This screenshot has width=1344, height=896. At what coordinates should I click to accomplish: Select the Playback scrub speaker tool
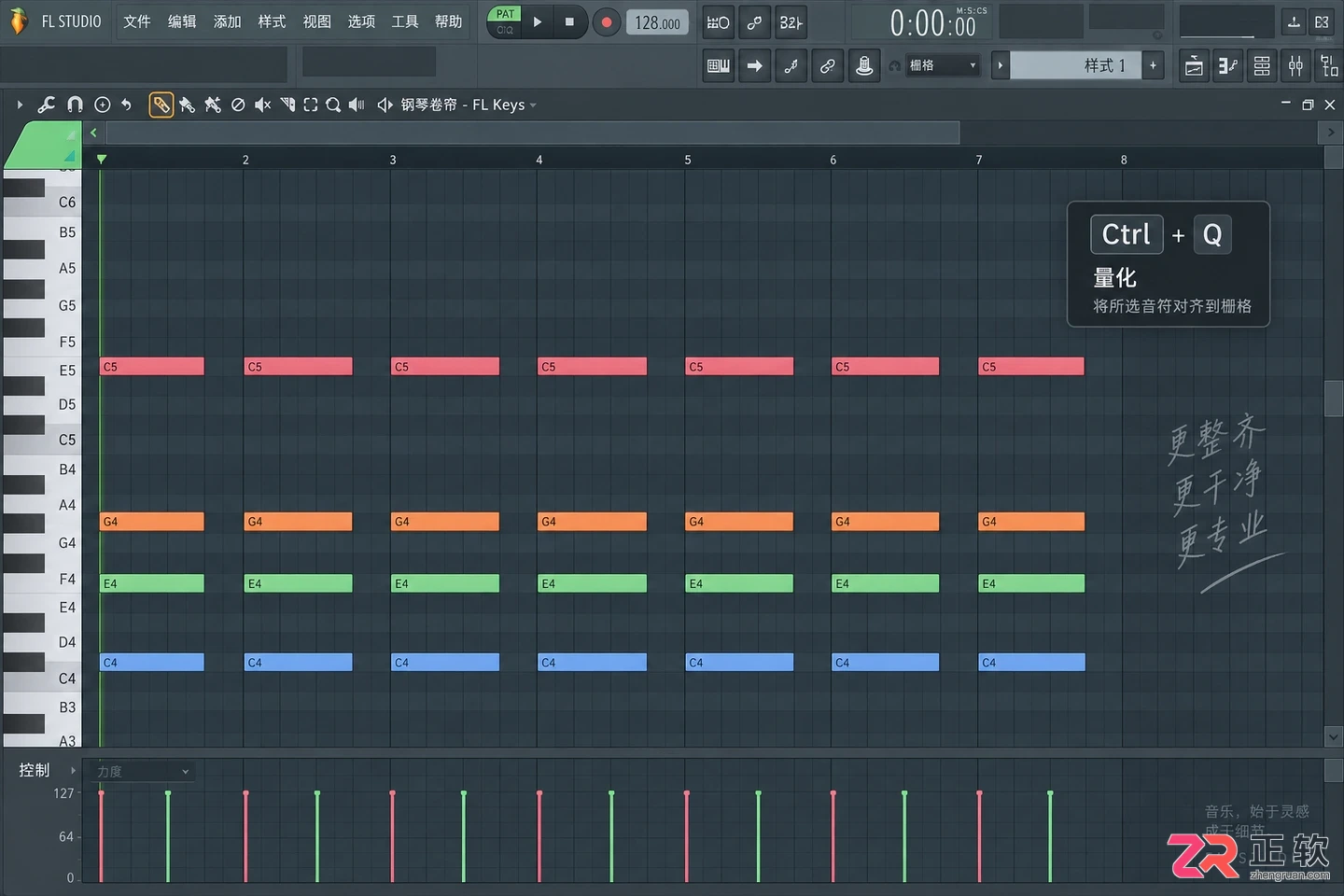point(357,105)
